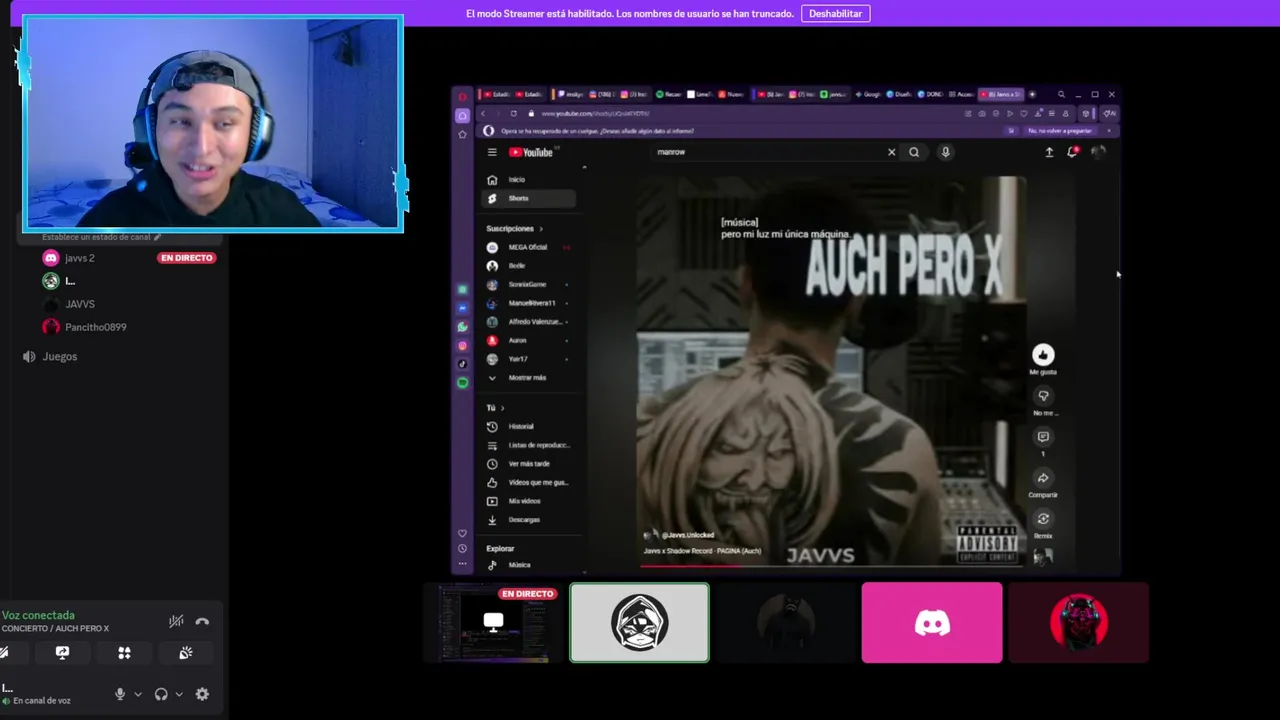Open Yair17 subscription
Screen dimensions: 1280x720
tap(529, 359)
